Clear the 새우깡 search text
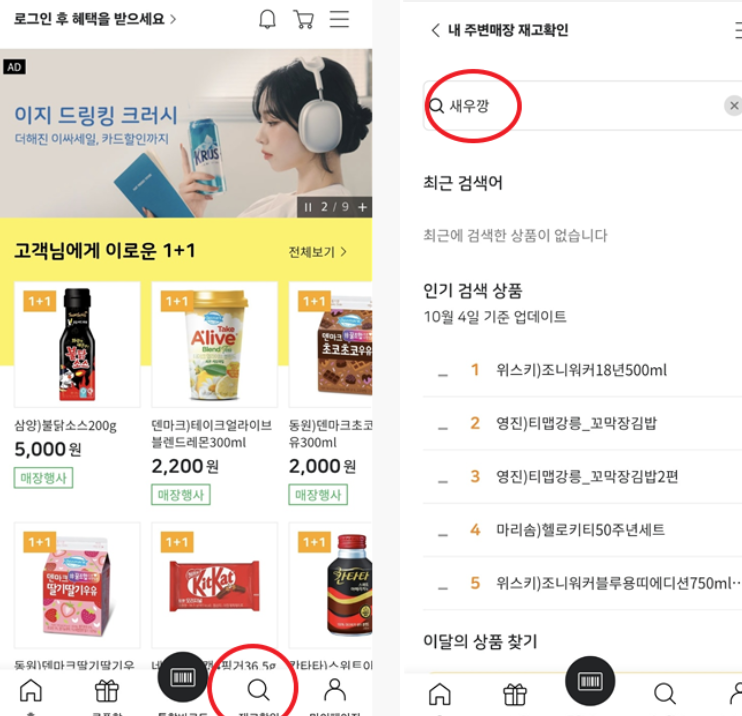The image size is (742, 716). click(x=733, y=106)
